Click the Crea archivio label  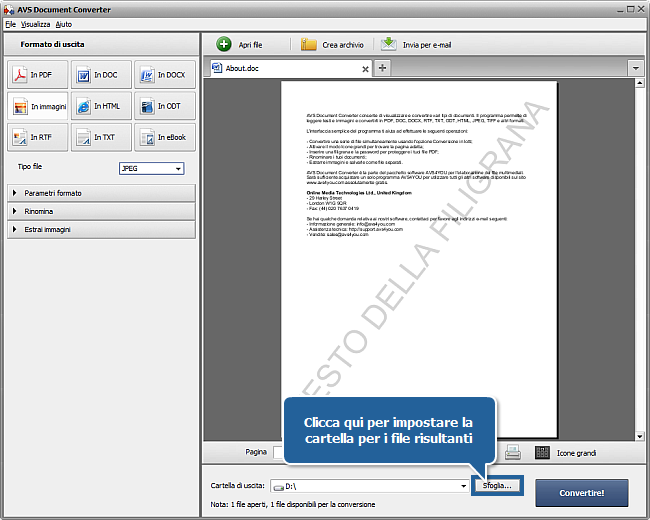pos(343,45)
